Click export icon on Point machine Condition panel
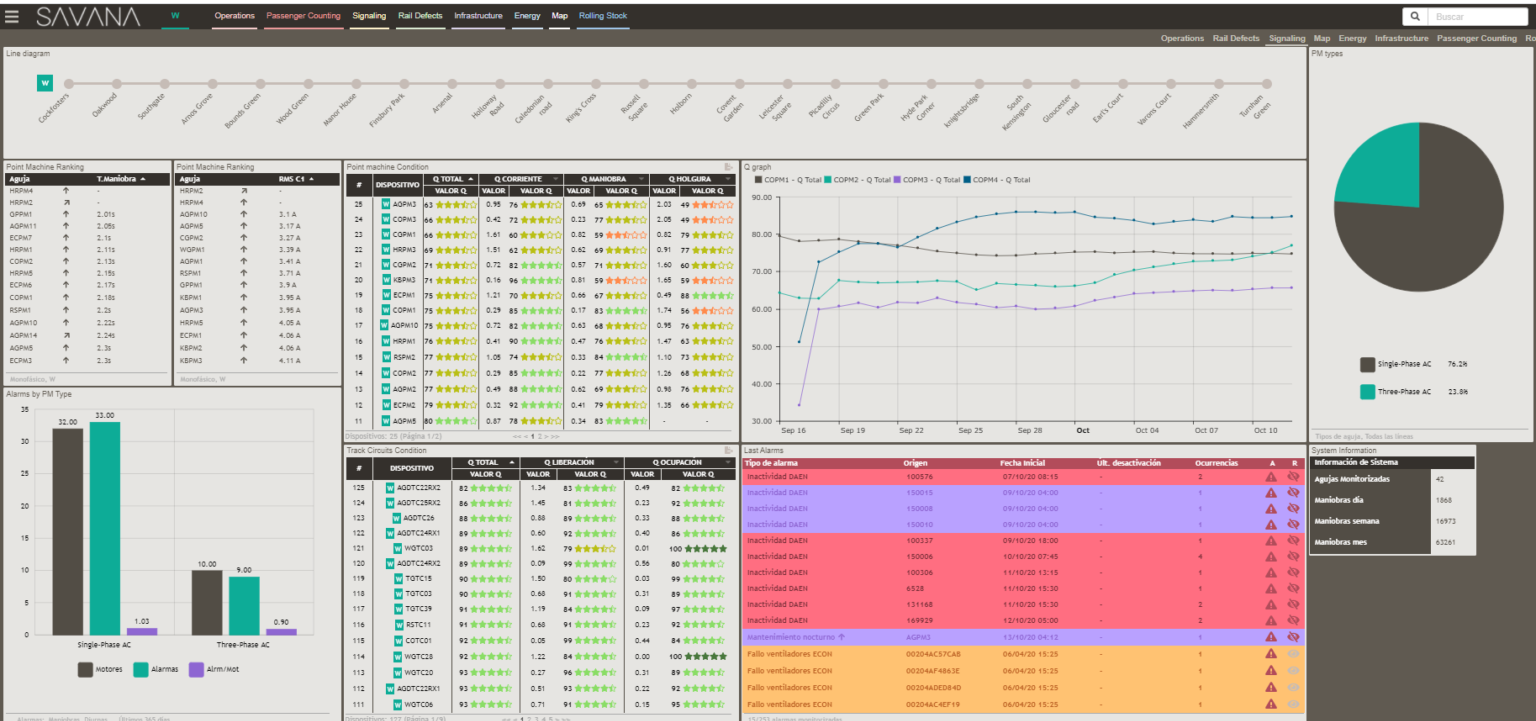The height and width of the screenshot is (721, 1536). [x=729, y=167]
